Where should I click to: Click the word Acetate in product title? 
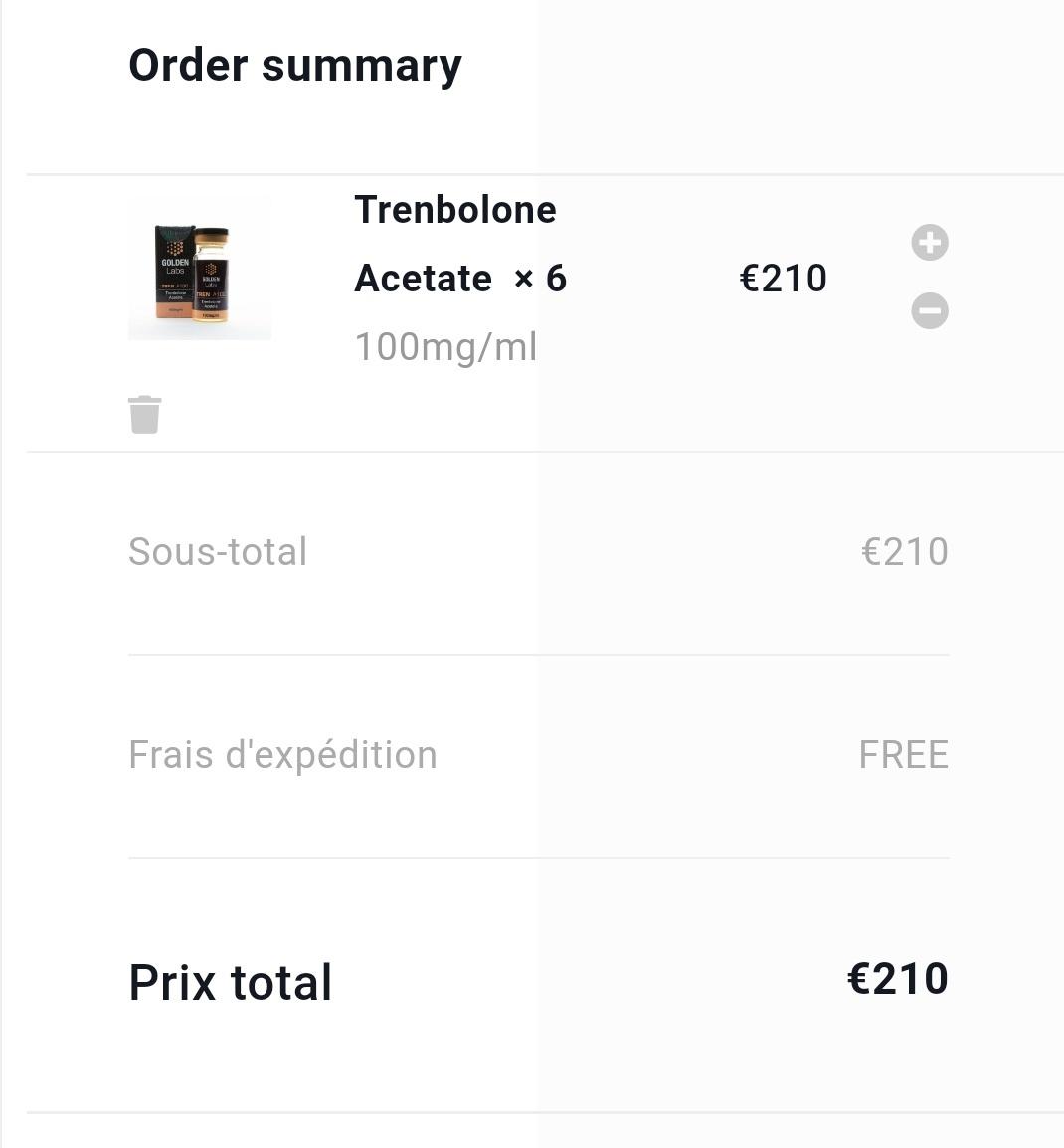(x=424, y=279)
